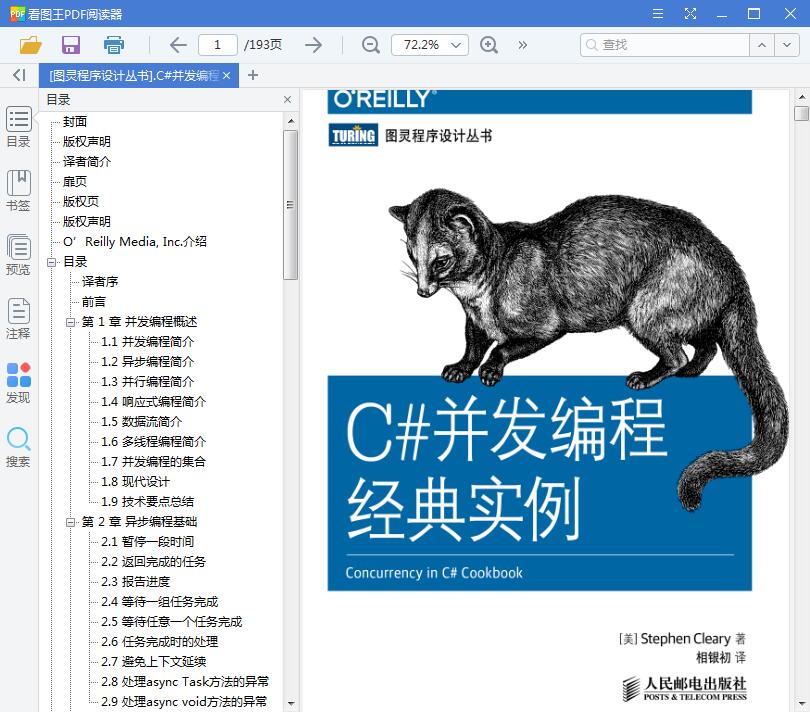The image size is (810, 712).
Task: Open a file with the folder icon
Action: click(30, 45)
